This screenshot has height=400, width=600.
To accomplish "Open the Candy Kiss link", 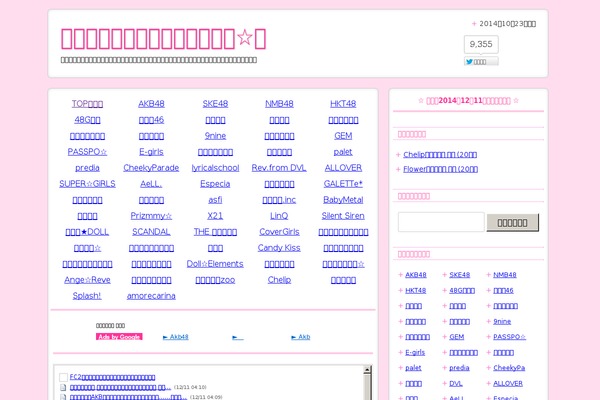I will click(279, 248).
